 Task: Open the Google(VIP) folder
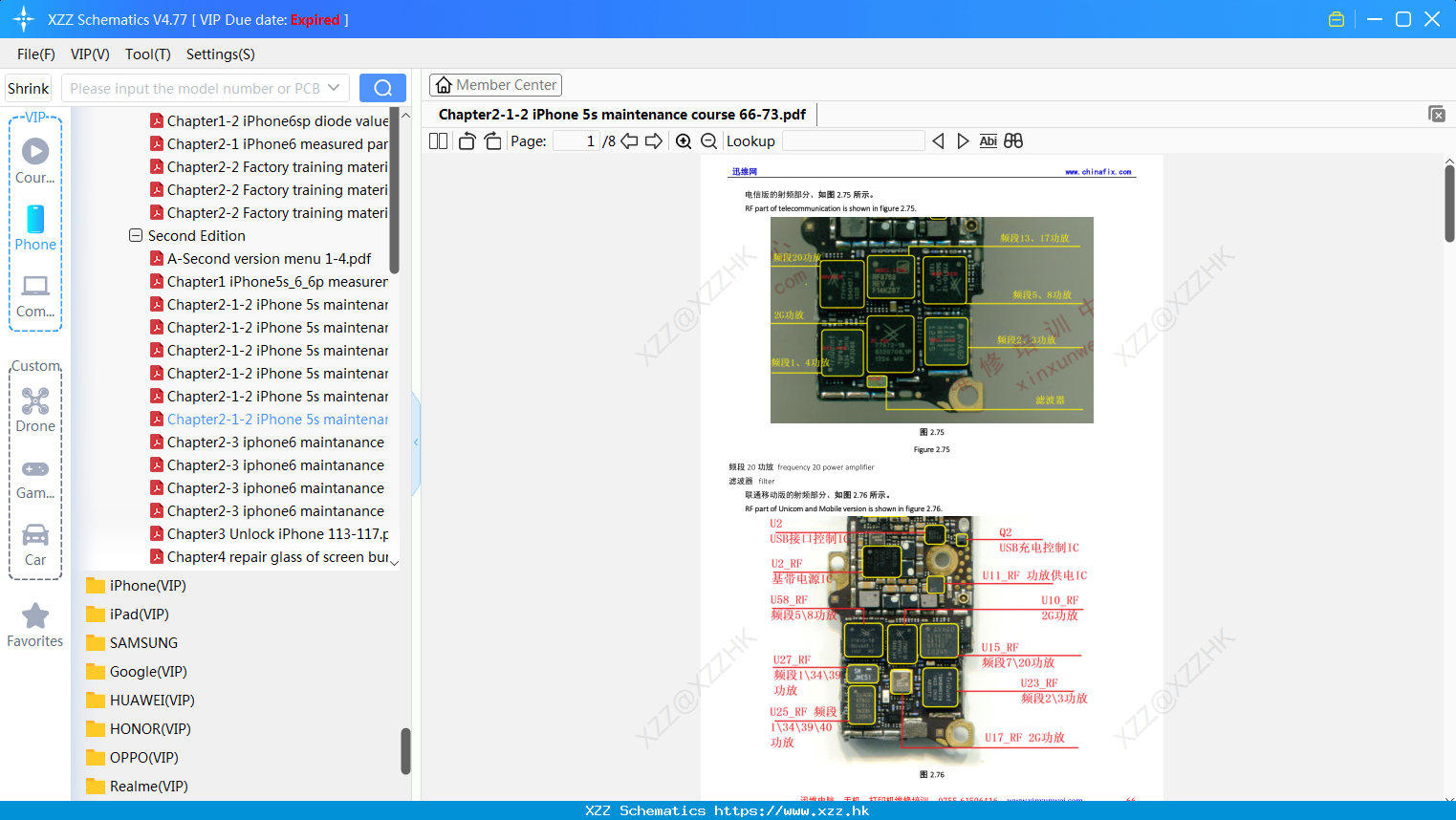click(136, 672)
